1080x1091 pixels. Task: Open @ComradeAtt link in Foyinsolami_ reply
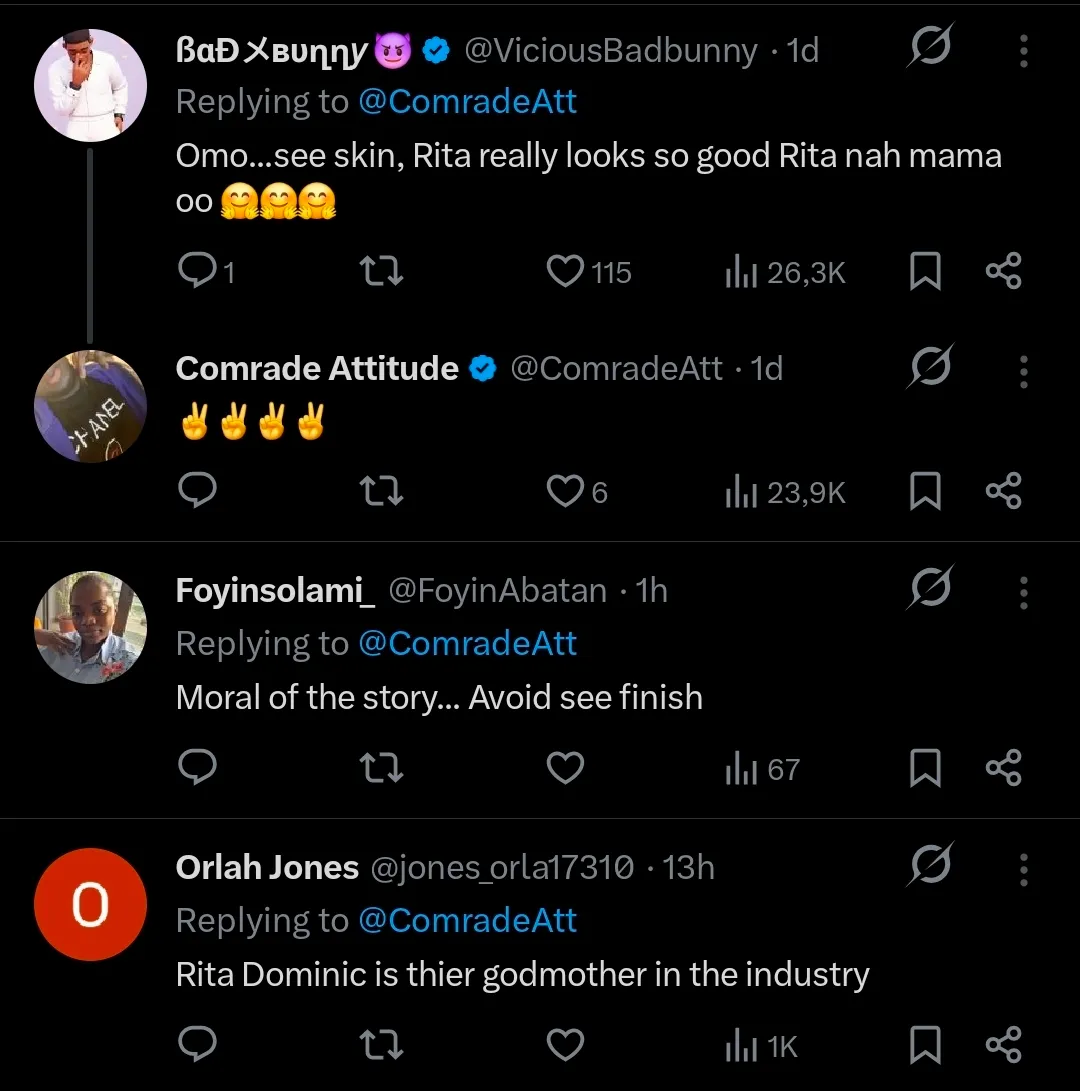pyautogui.click(x=467, y=644)
